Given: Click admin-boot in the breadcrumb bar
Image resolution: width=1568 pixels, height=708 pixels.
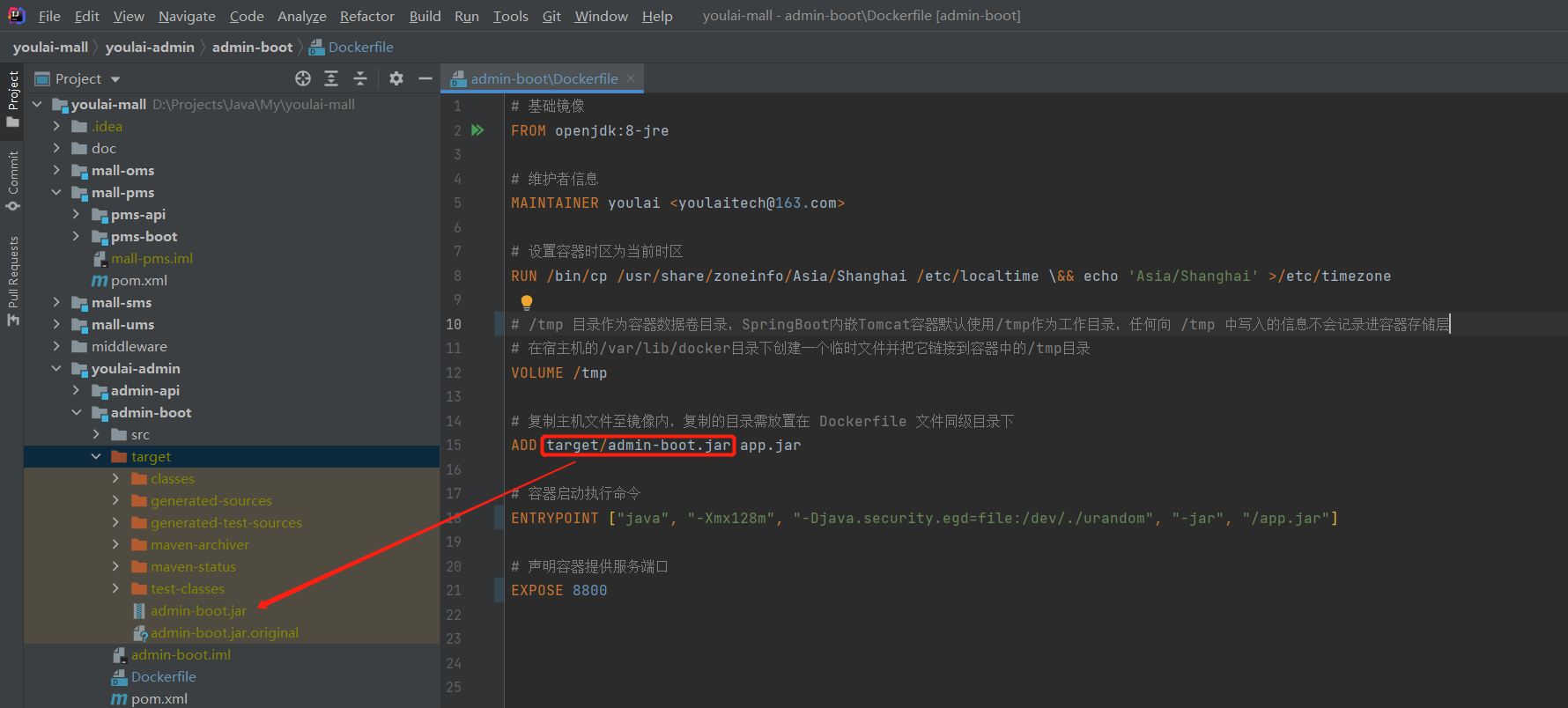Looking at the screenshot, I should click(x=252, y=48).
